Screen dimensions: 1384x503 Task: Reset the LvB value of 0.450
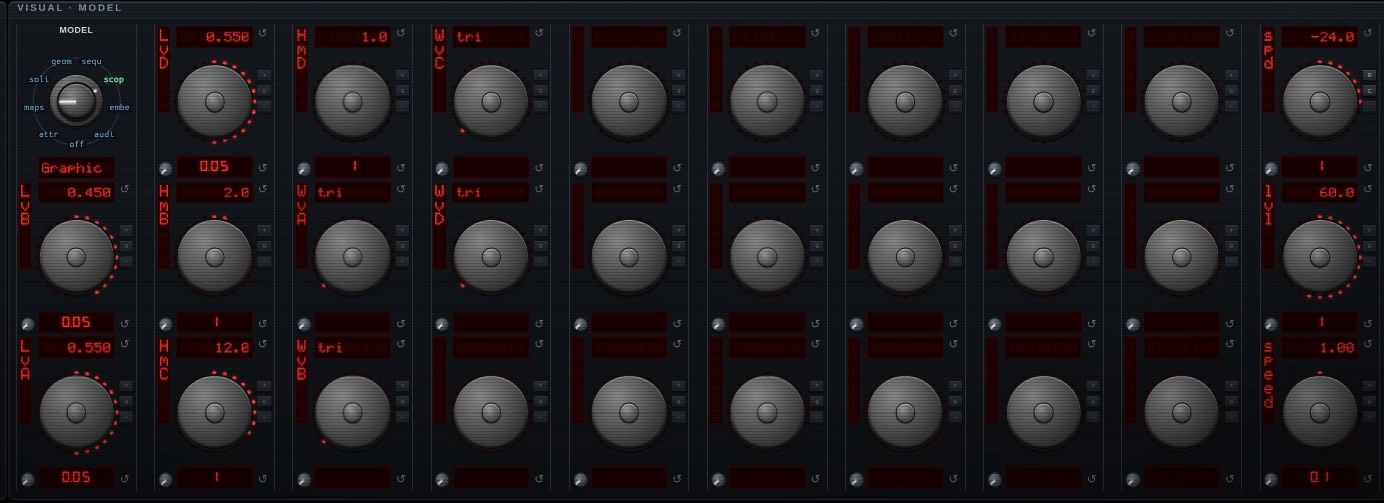pos(124,189)
